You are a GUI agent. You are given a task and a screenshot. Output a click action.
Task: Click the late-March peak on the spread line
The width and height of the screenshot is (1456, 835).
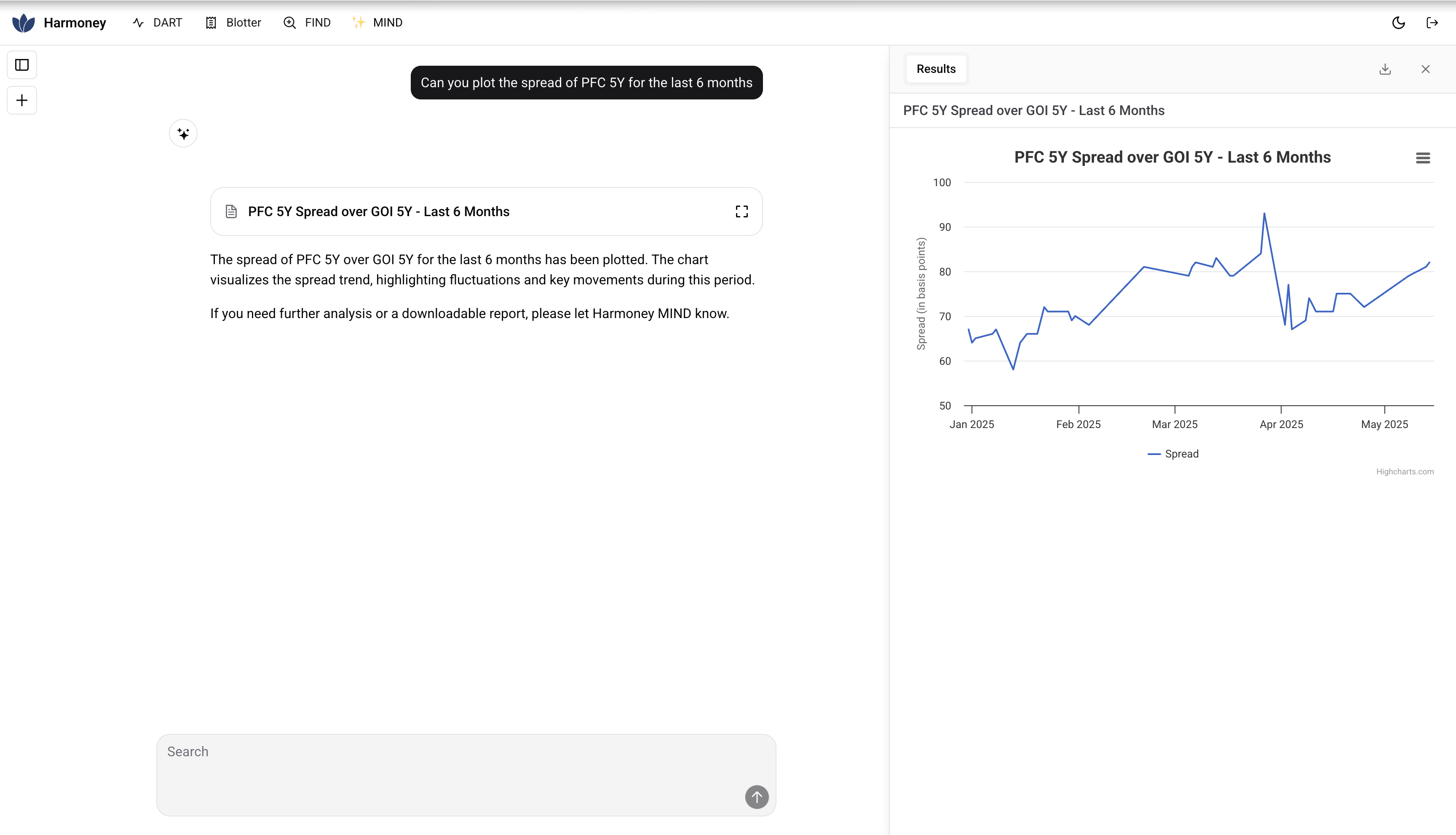1264,214
